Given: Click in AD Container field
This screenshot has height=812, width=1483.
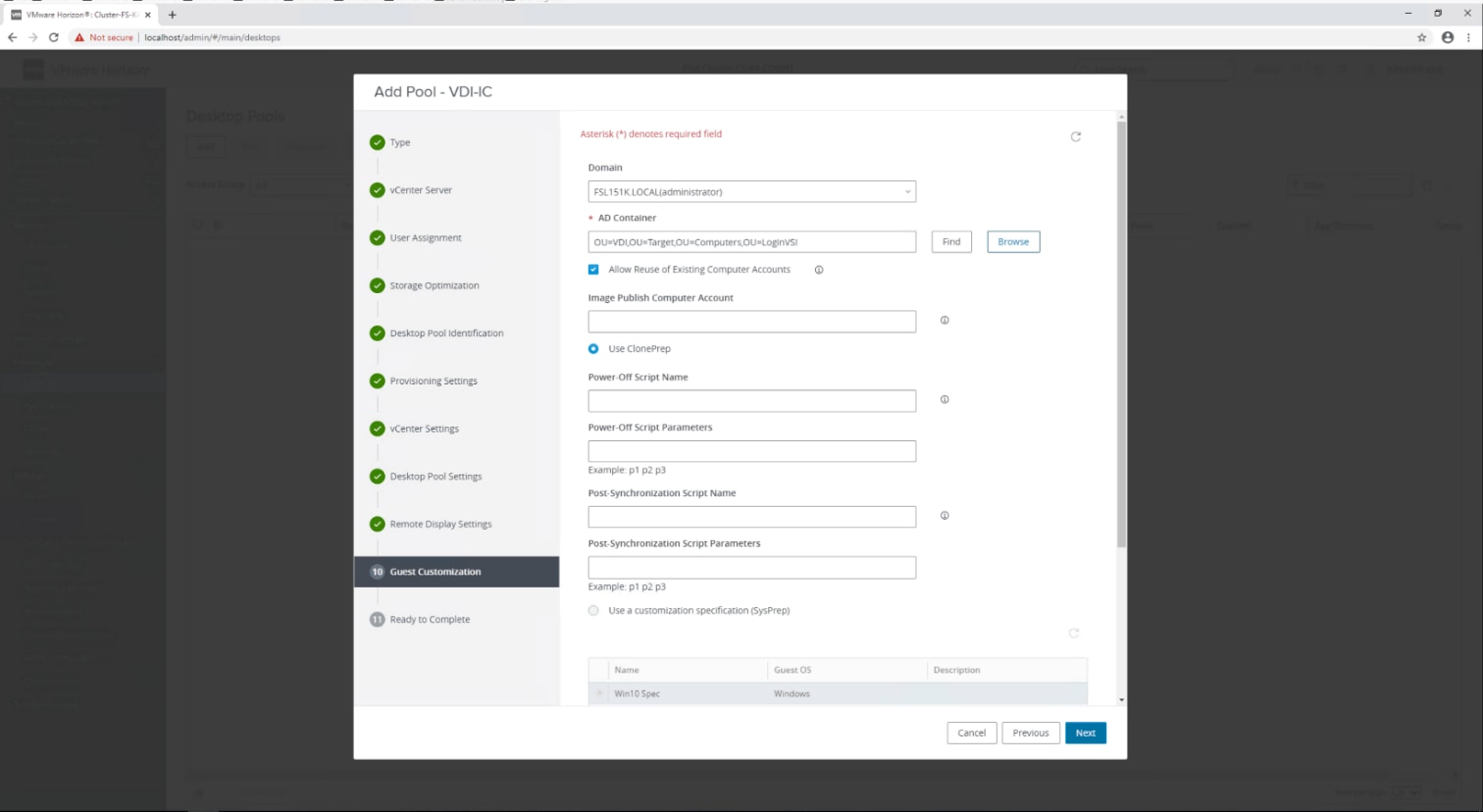Looking at the screenshot, I should click(x=752, y=242).
